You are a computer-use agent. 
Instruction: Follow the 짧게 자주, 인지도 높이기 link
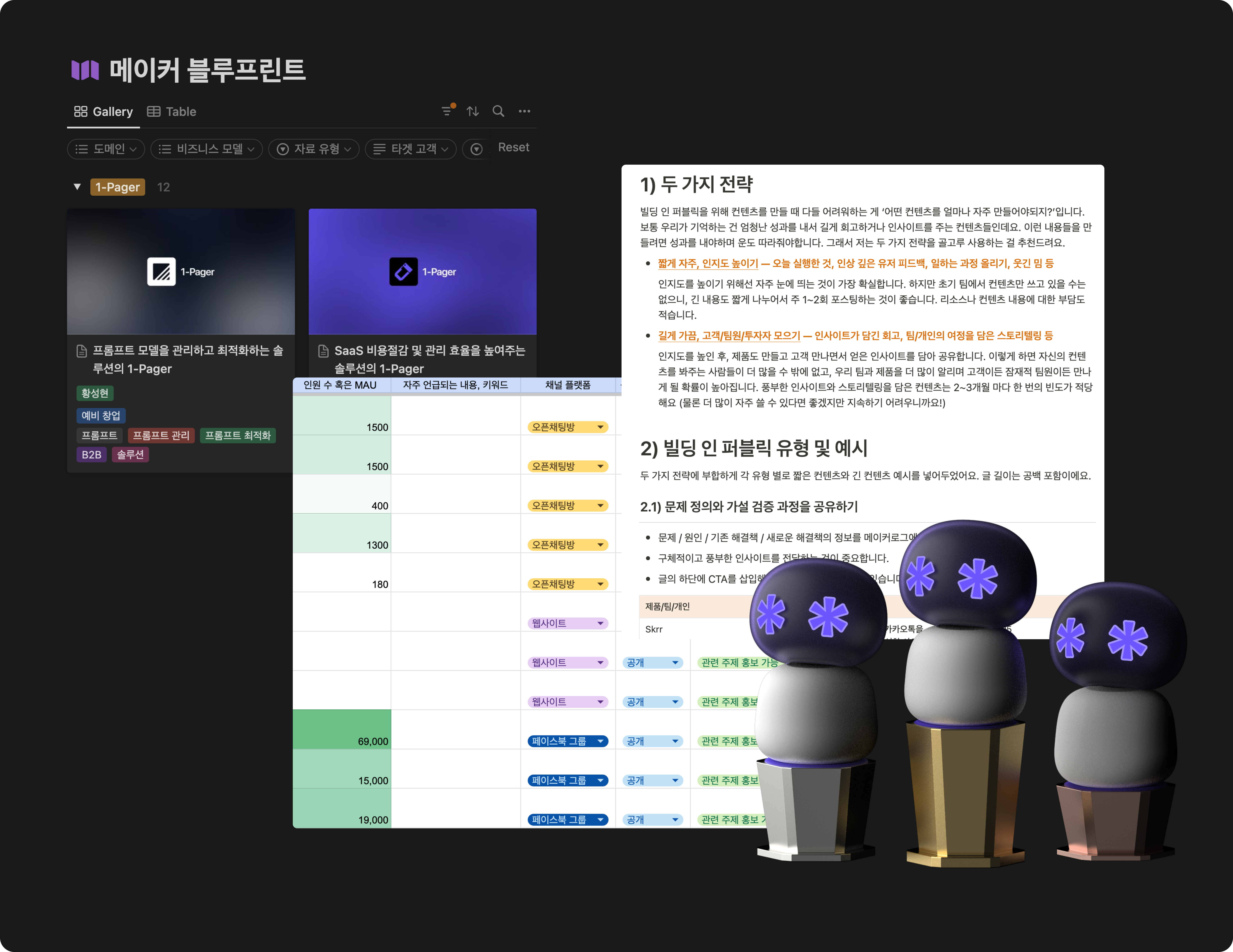[708, 264]
